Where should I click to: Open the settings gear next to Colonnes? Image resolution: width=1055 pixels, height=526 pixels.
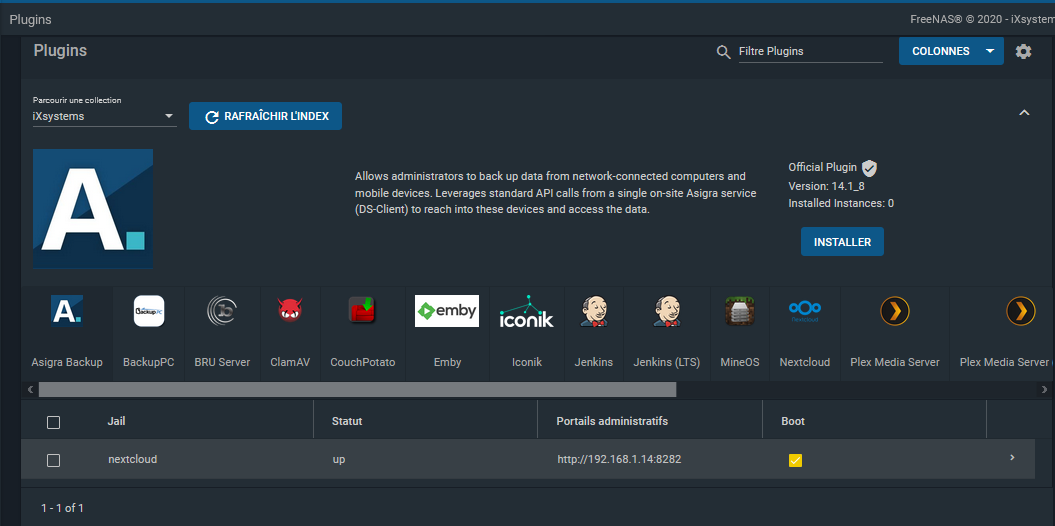1023,51
